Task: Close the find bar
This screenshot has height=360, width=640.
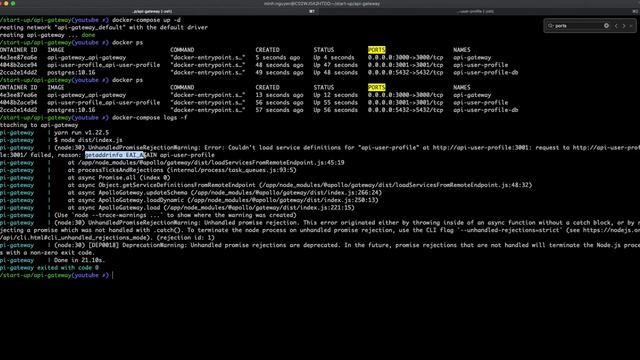Action: [631, 26]
